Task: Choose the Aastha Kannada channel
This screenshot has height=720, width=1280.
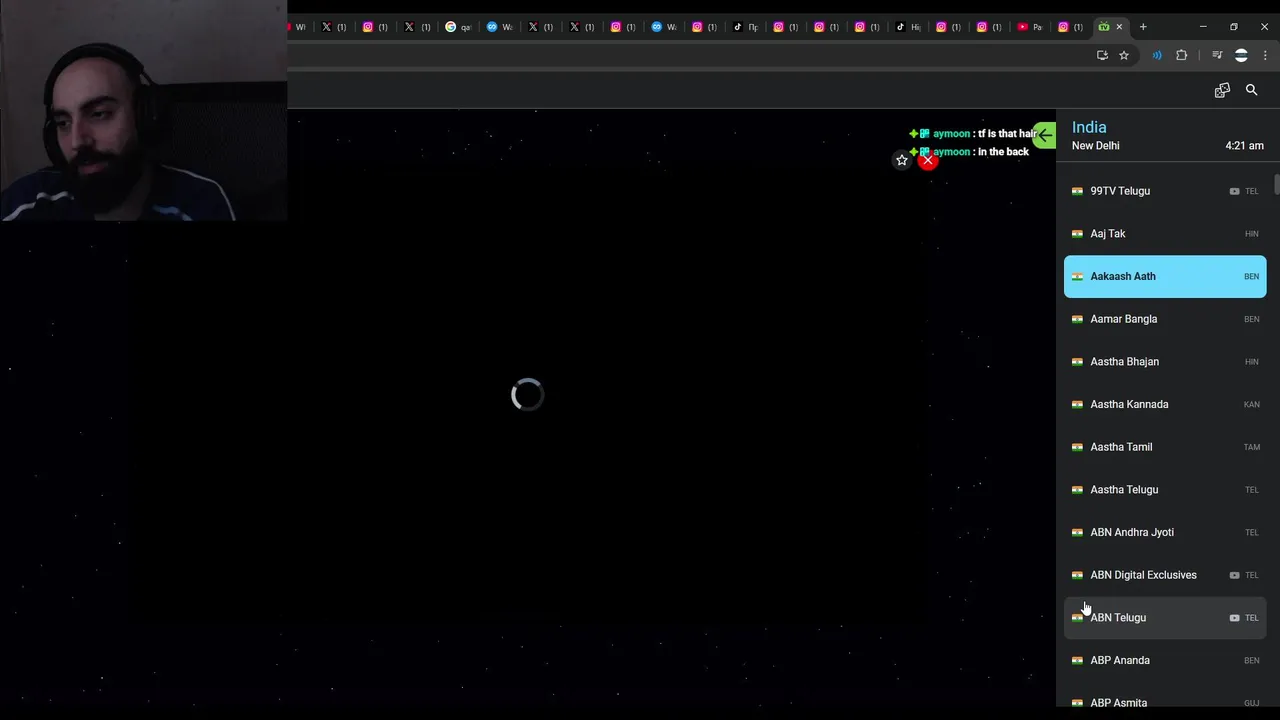Action: pyautogui.click(x=1165, y=404)
